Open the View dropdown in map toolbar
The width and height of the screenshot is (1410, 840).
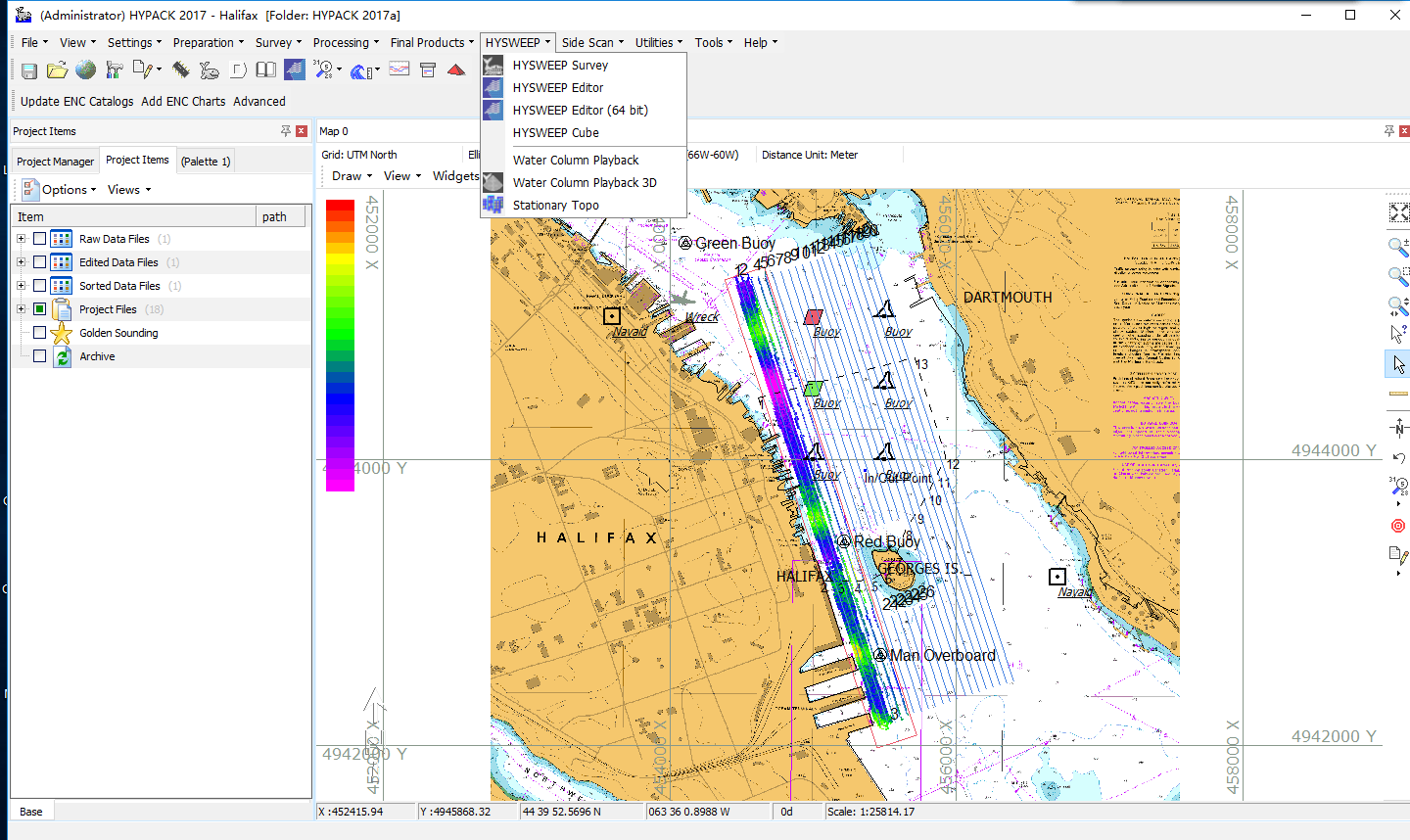click(x=402, y=176)
